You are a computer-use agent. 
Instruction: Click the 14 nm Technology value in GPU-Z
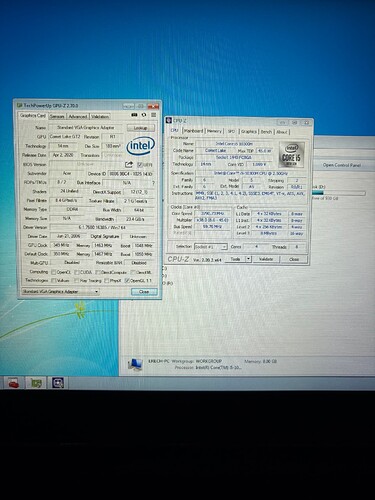tap(63, 146)
